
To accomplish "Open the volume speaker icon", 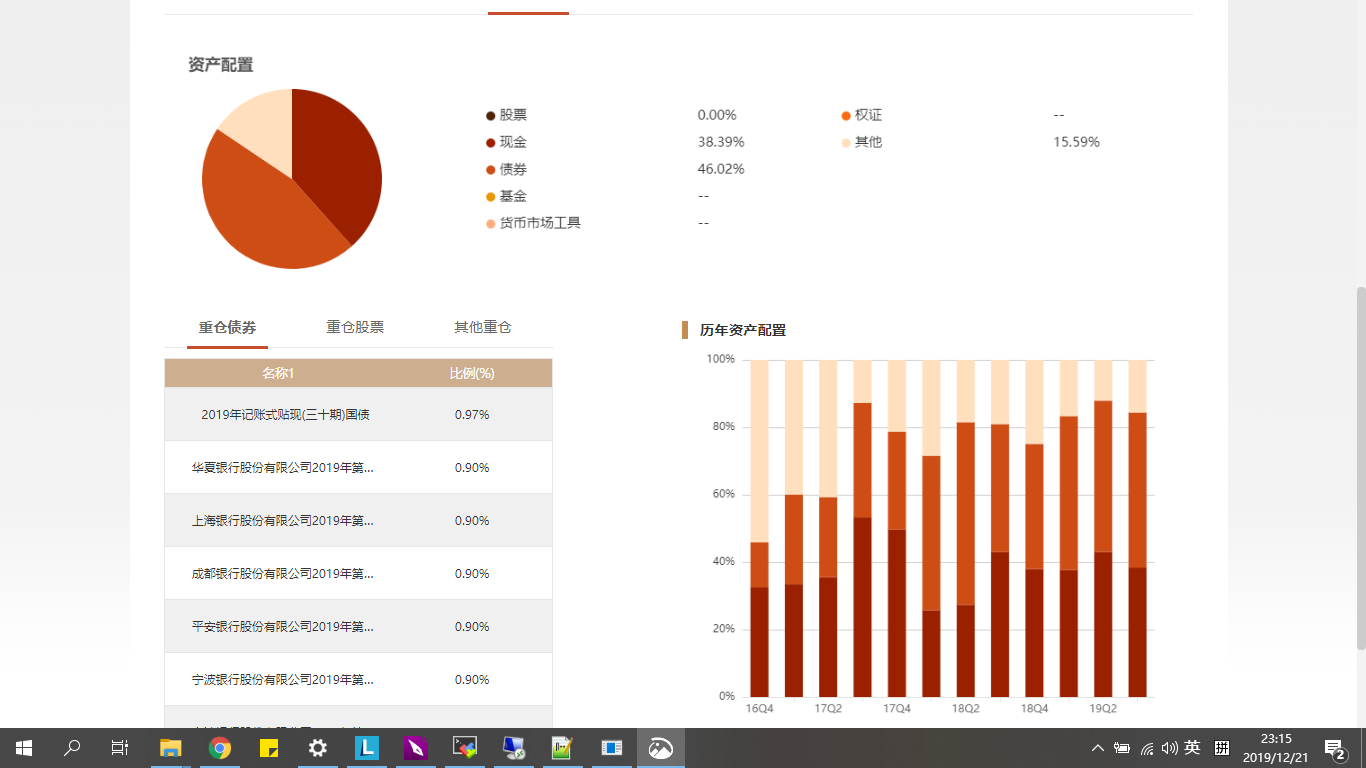I will [1169, 748].
